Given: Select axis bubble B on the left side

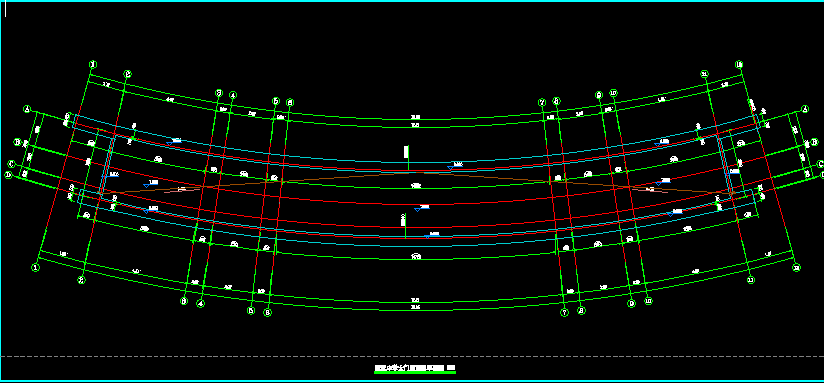Looking at the screenshot, I should point(17,142).
